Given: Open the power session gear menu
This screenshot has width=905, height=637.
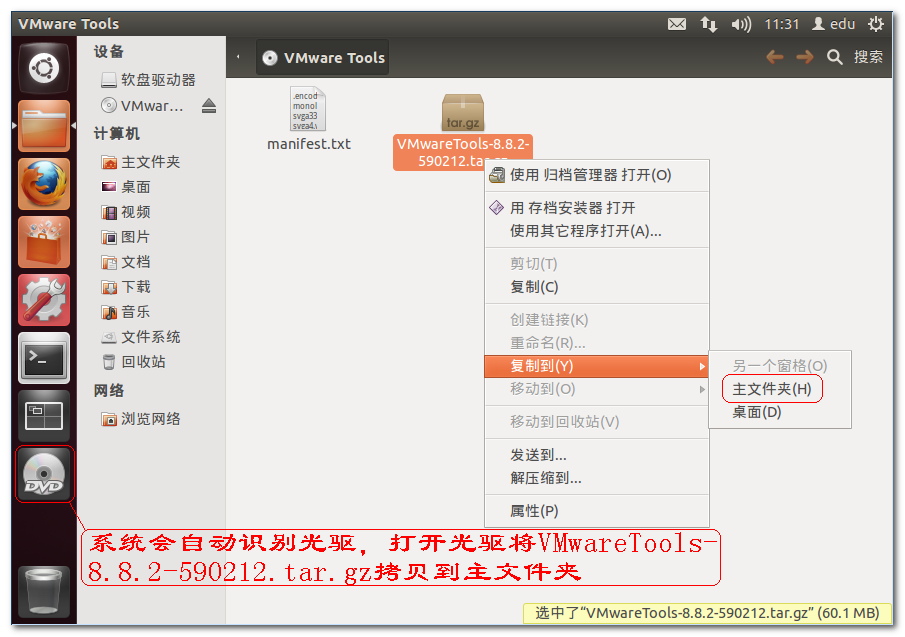Looking at the screenshot, I should [x=876, y=24].
